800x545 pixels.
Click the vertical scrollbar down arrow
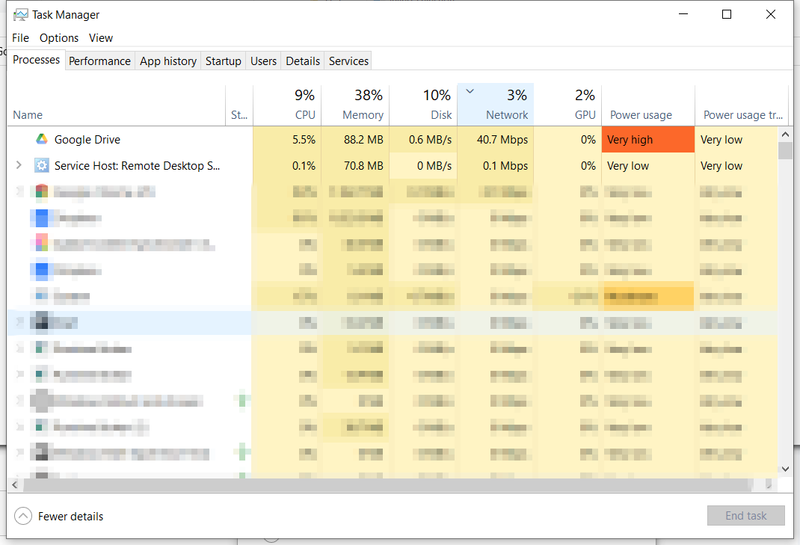[x=785, y=469]
